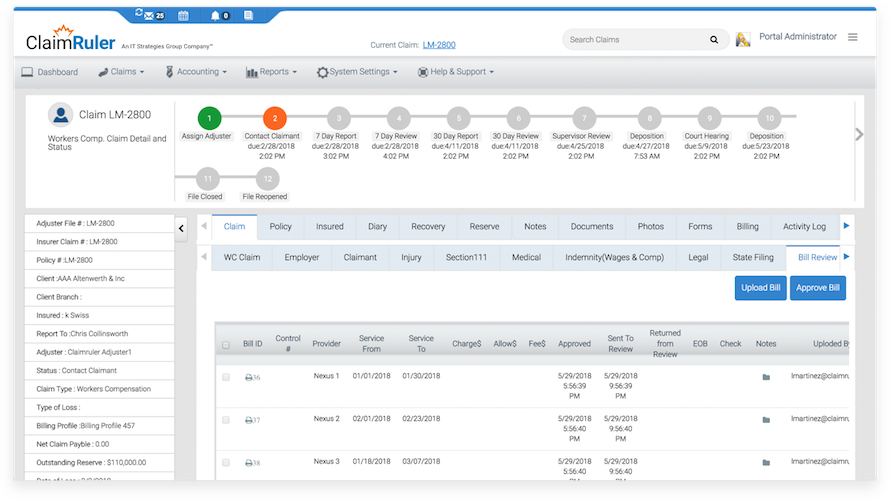890x500 pixels.
Task: Open the notes folder icon for Nexus 1
Action: (x=766, y=377)
